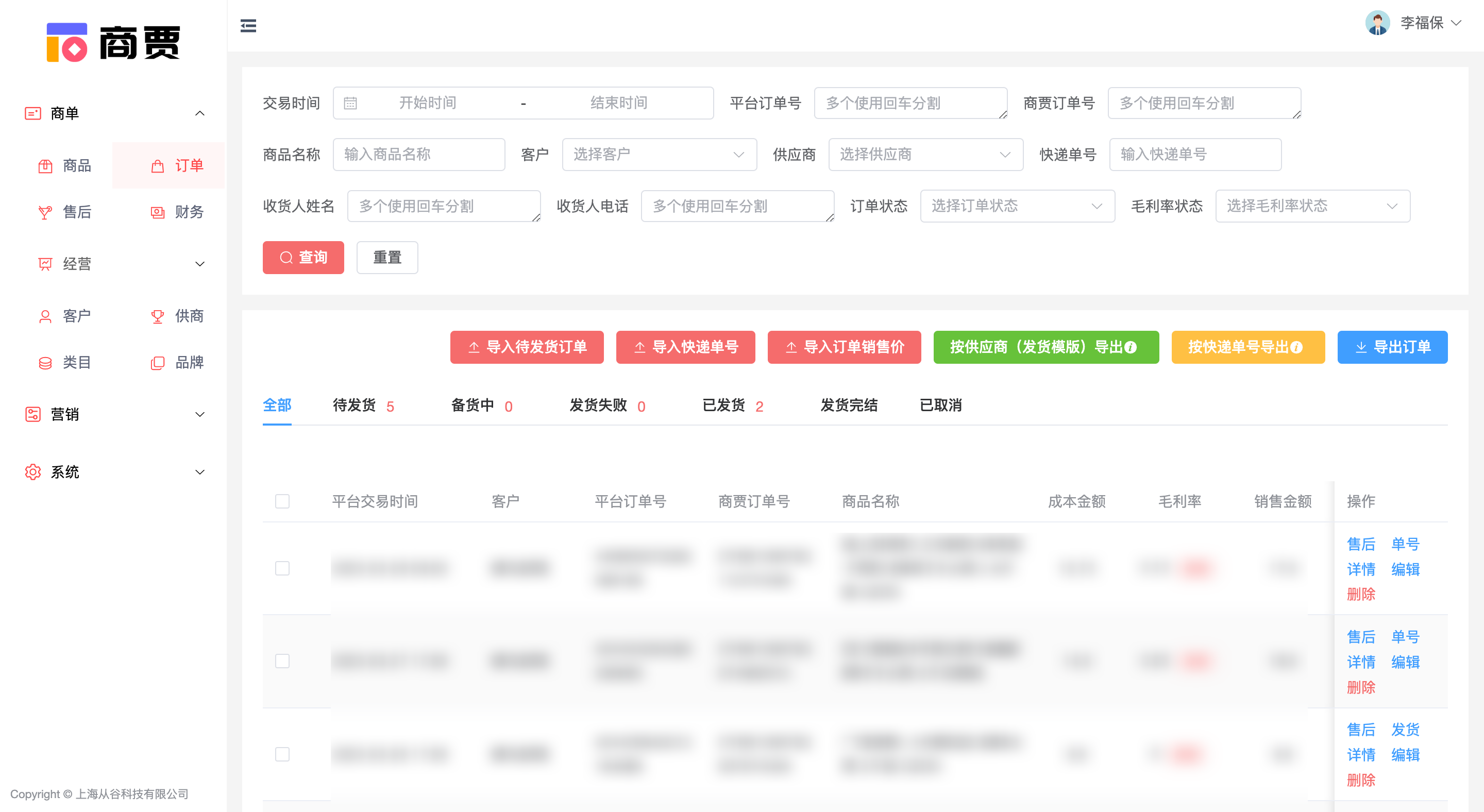This screenshot has height=812, width=1484.
Task: Collapse the sidebar with the hamburger icon
Action: click(248, 25)
